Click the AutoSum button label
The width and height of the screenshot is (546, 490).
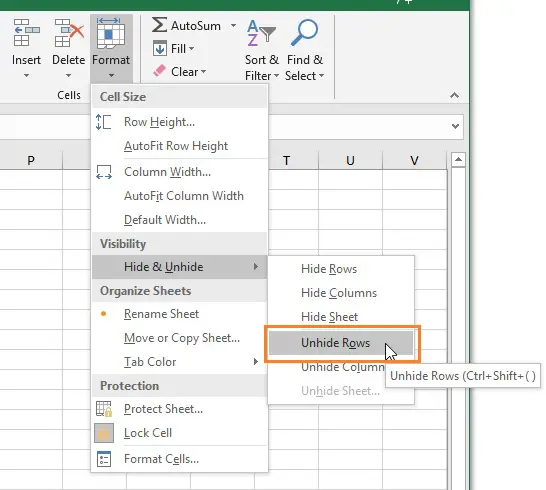196,26
